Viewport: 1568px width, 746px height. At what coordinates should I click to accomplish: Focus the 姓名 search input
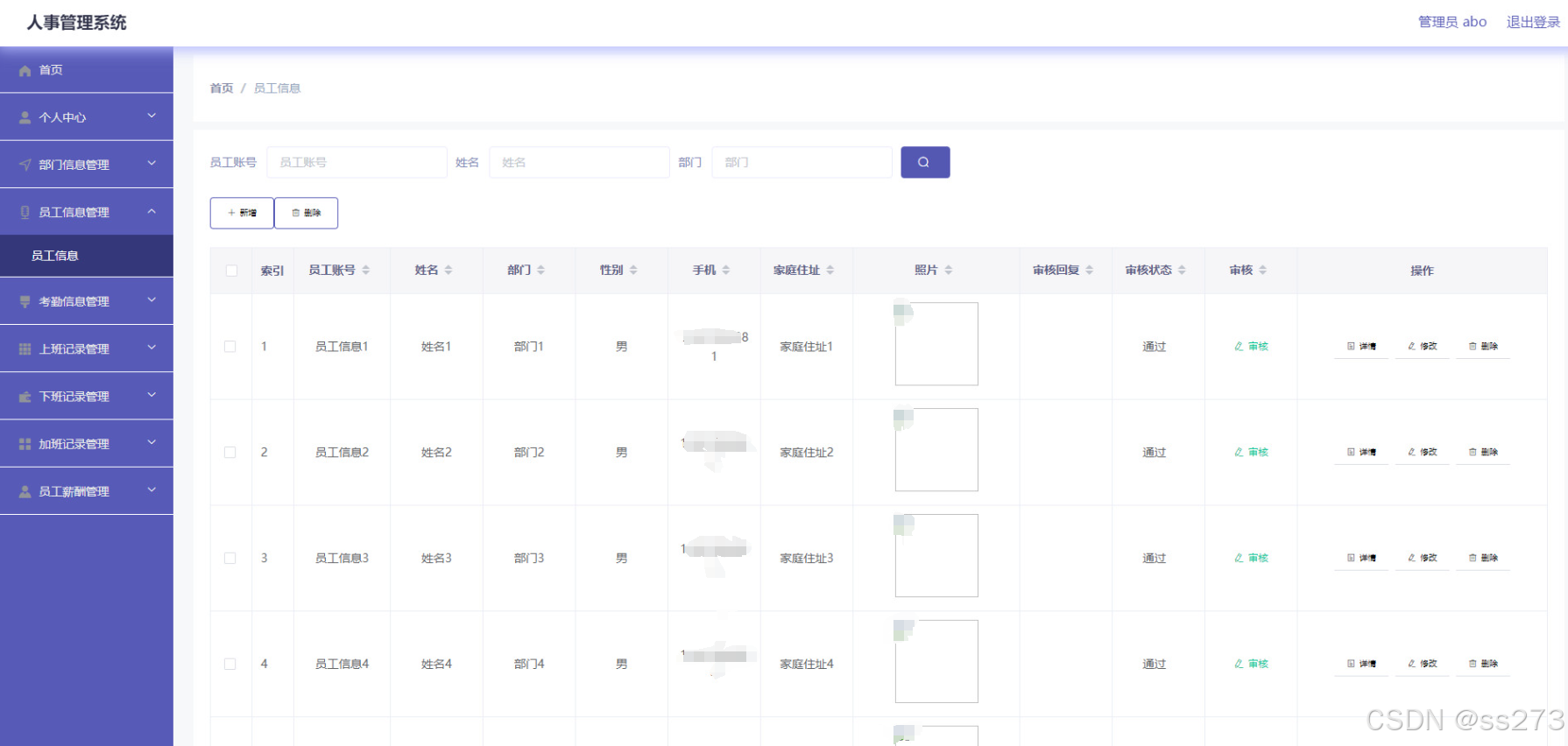(579, 162)
